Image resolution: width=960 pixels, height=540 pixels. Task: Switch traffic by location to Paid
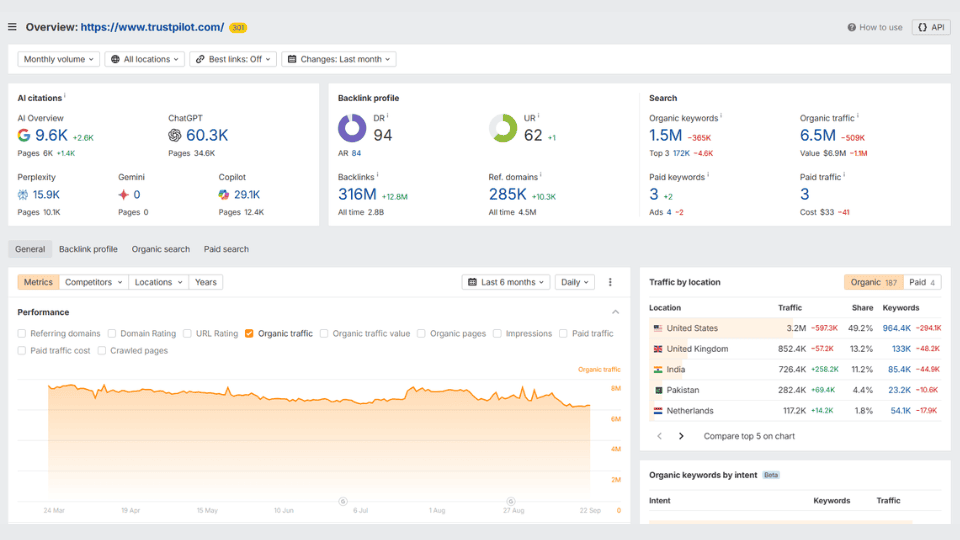[922, 282]
